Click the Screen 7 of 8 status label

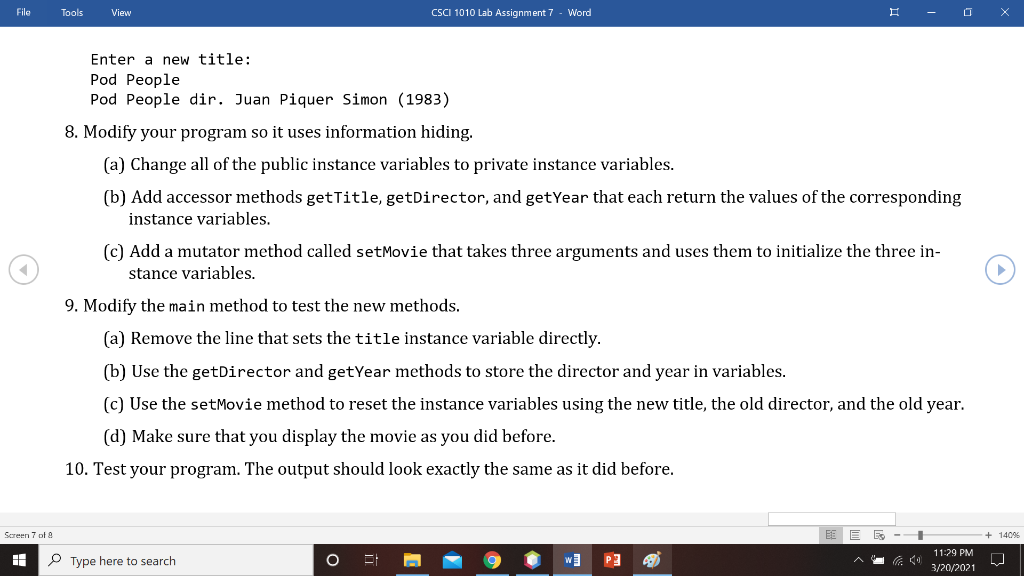(x=30, y=535)
